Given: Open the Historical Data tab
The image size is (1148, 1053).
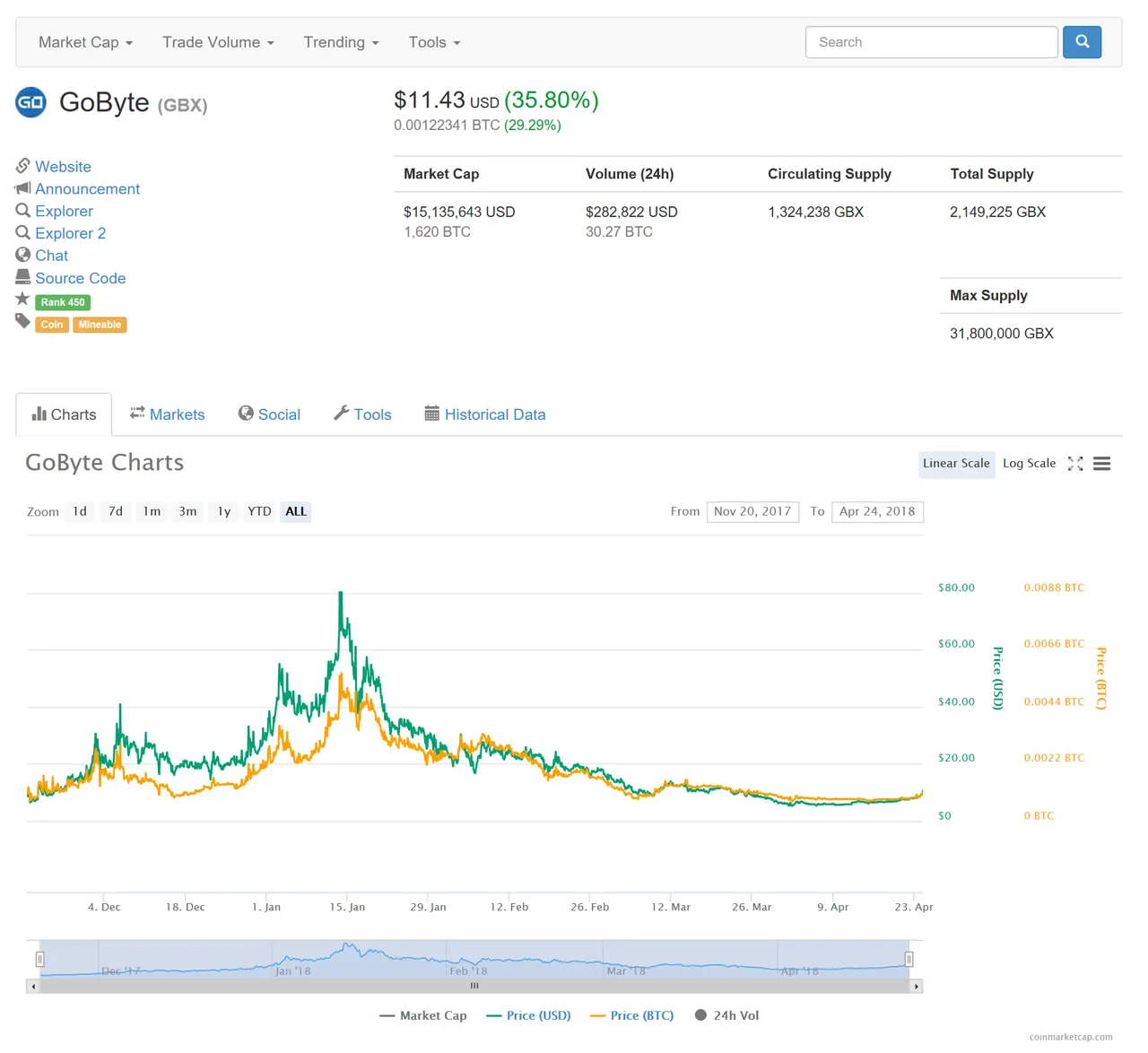Looking at the screenshot, I should coord(485,414).
